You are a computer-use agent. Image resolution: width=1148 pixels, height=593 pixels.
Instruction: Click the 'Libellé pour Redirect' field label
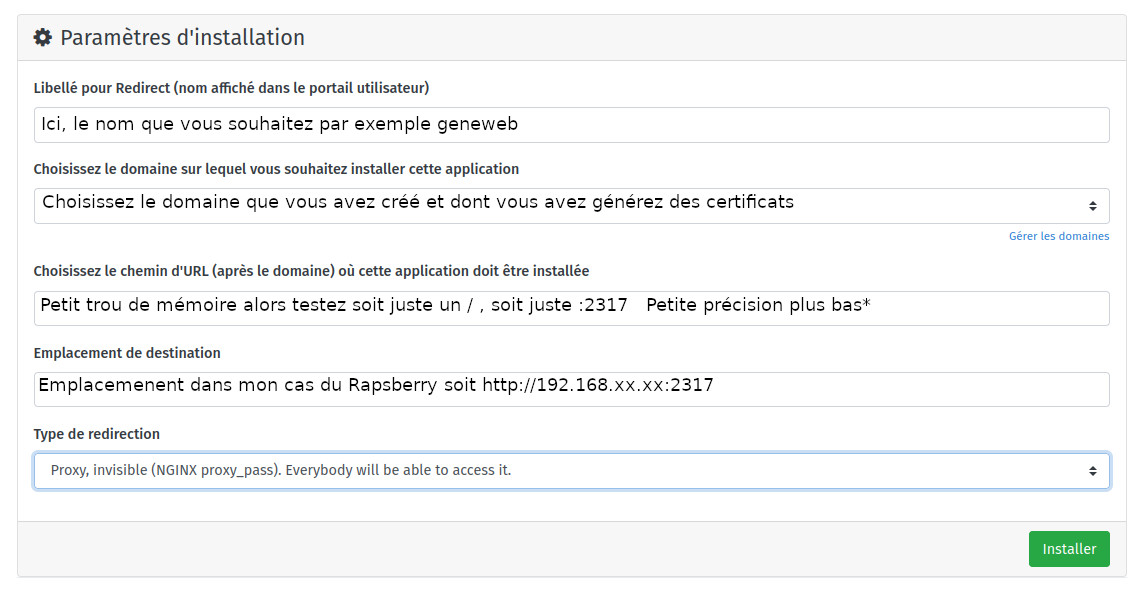coord(231,88)
